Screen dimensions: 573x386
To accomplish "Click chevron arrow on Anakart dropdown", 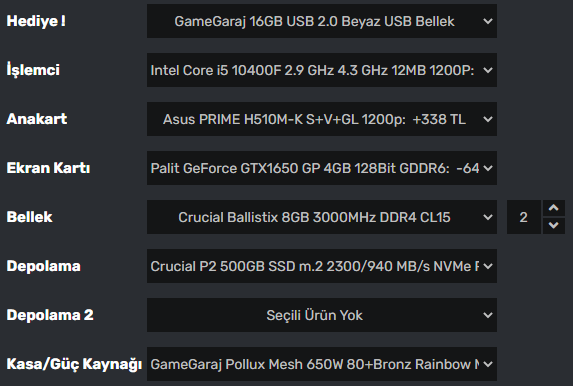I will tap(487, 119).
